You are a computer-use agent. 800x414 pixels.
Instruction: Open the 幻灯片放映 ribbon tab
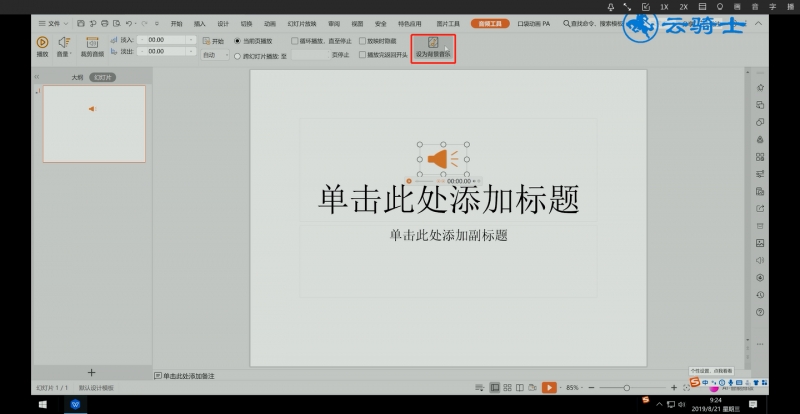(x=302, y=23)
